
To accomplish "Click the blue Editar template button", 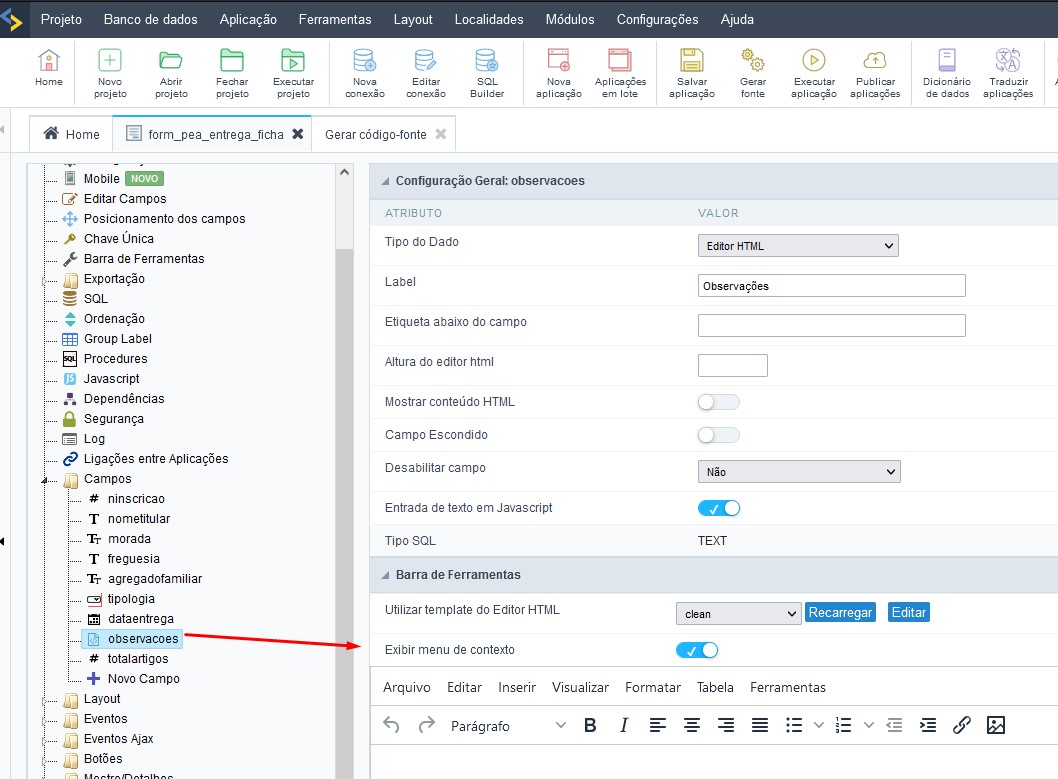I will tap(908, 612).
